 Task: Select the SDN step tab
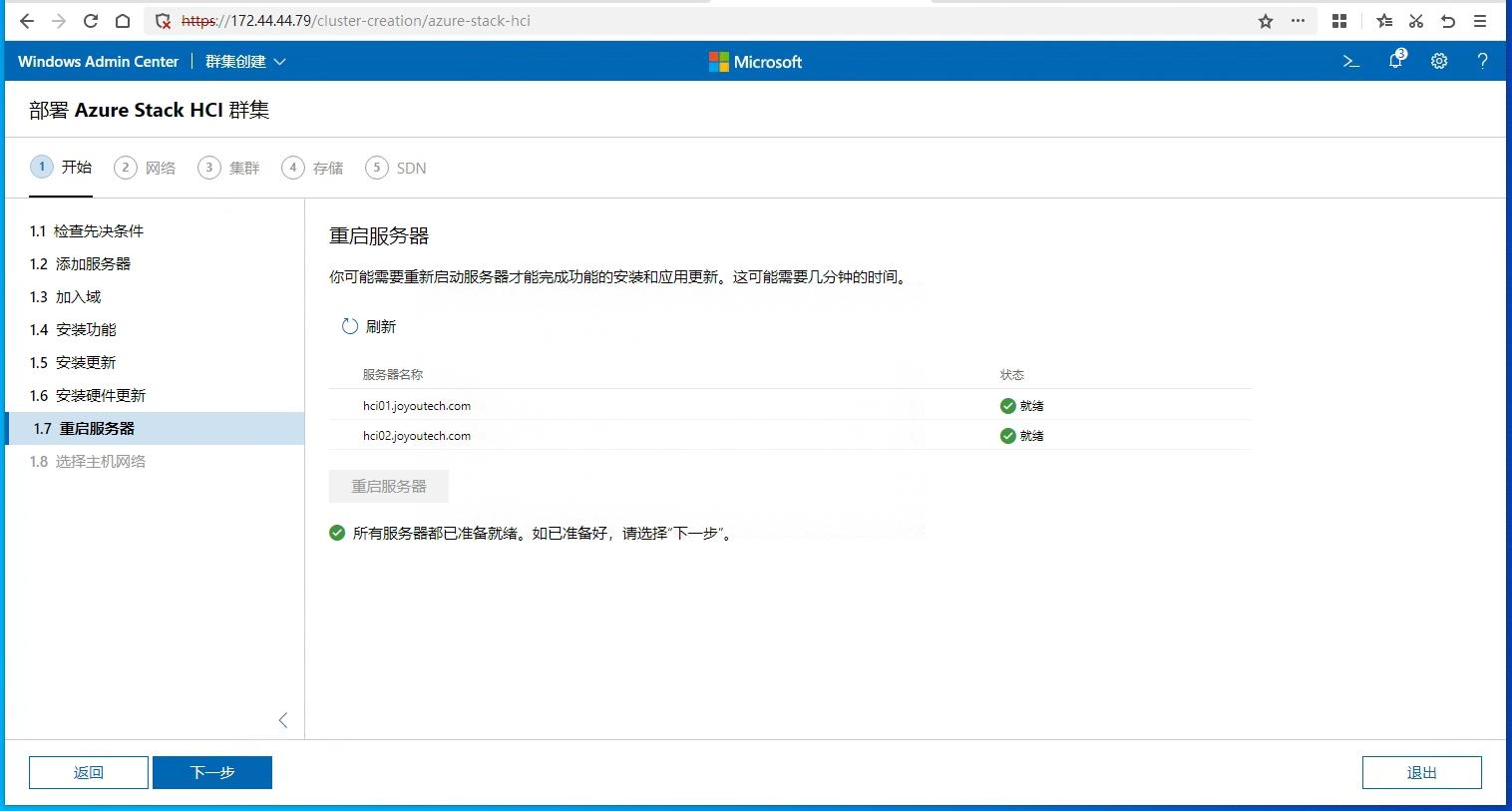pyautogui.click(x=396, y=168)
